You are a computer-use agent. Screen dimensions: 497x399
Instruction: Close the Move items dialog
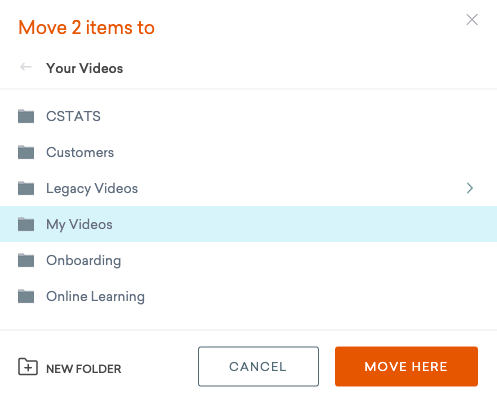coord(472,20)
